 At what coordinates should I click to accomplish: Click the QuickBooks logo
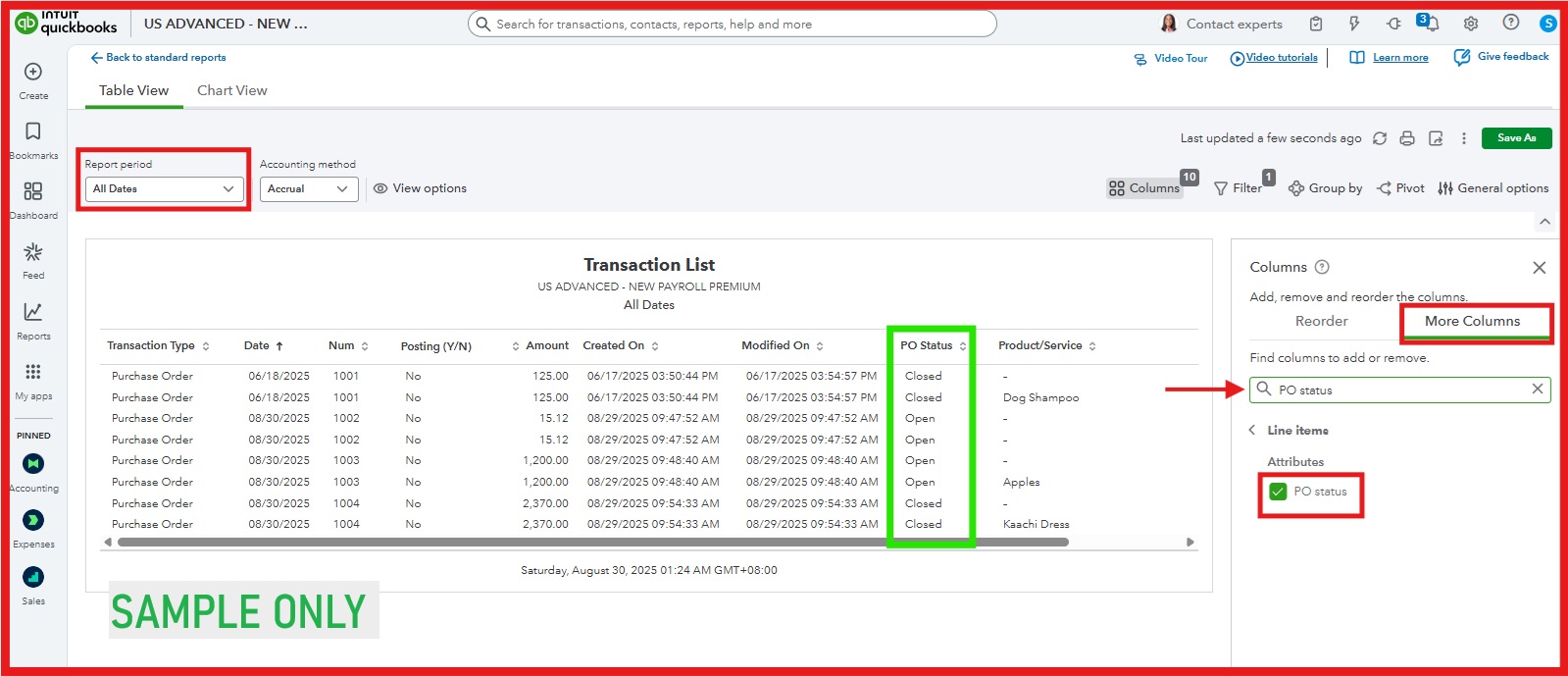point(66,23)
